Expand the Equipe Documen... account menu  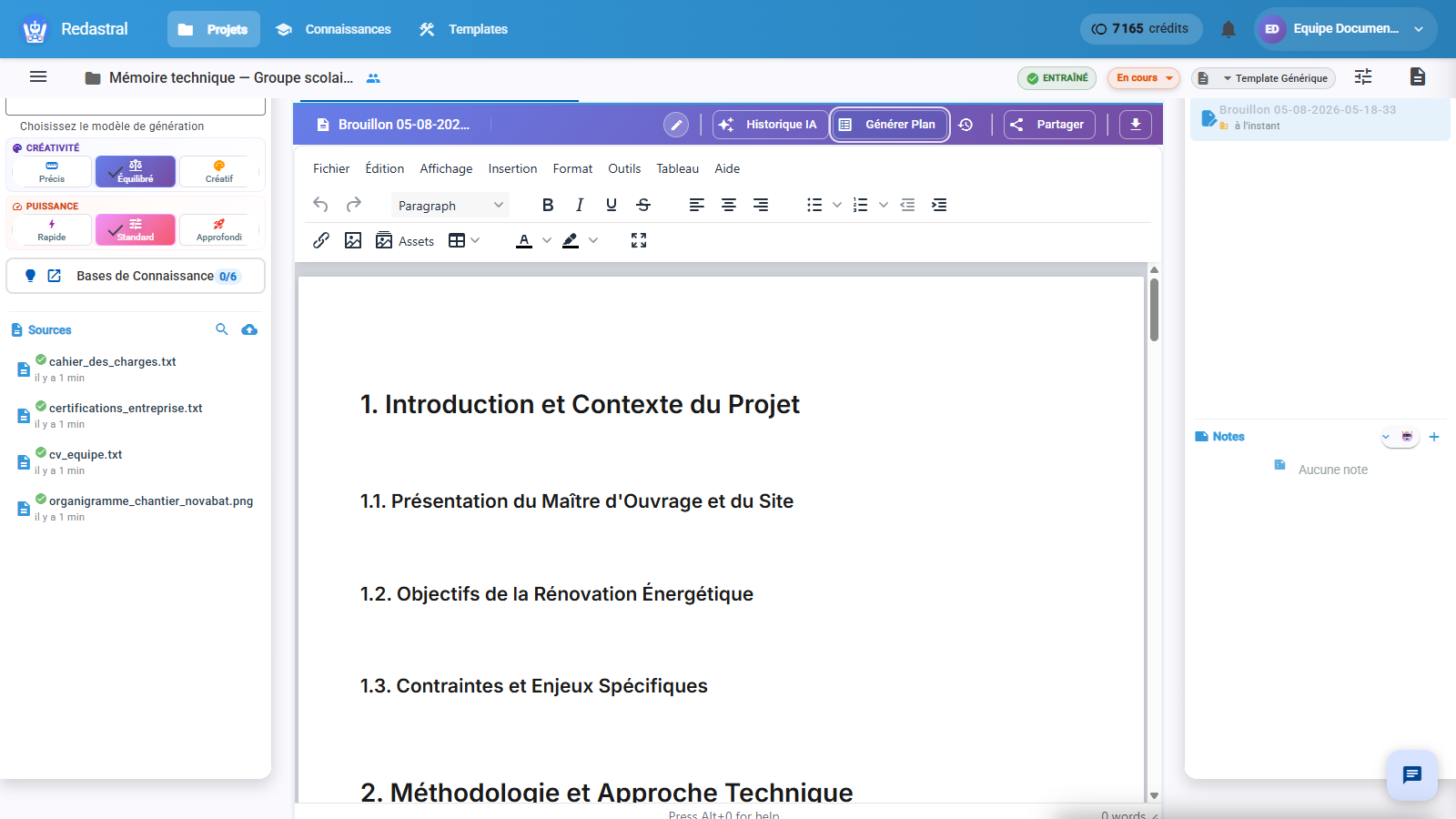point(1346,29)
